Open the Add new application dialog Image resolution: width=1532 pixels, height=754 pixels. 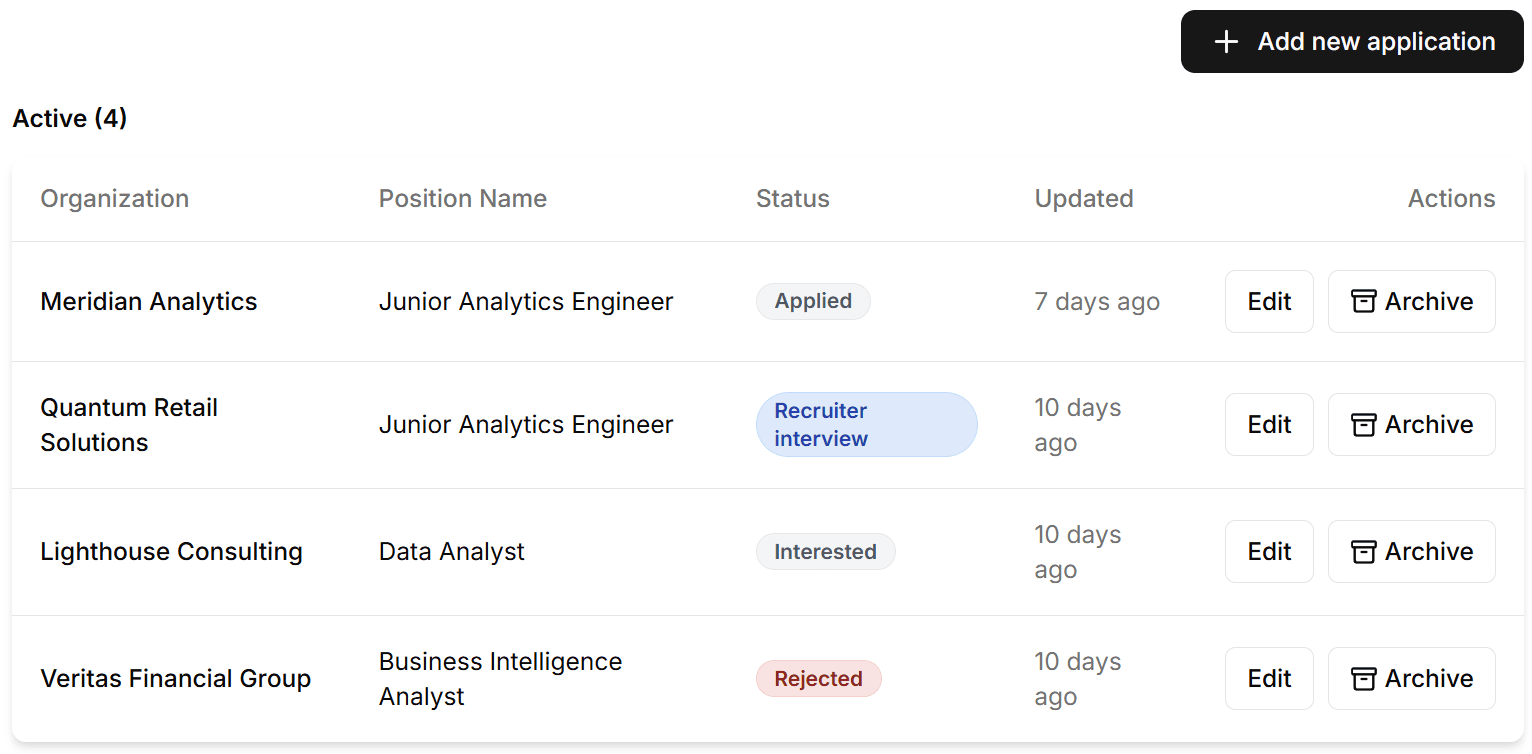click(x=1351, y=41)
